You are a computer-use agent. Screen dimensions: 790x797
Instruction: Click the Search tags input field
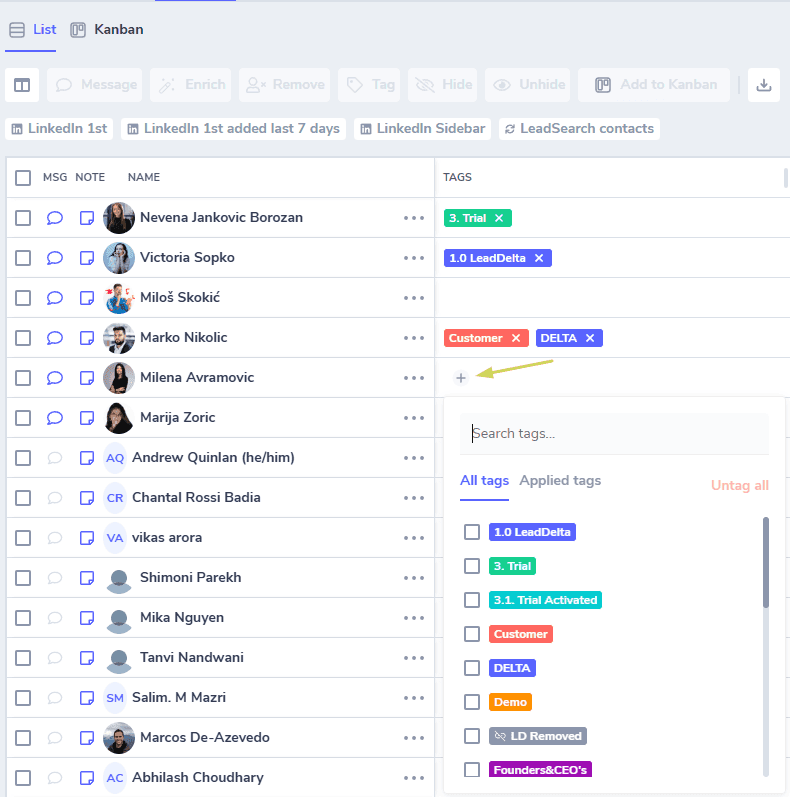coord(614,434)
